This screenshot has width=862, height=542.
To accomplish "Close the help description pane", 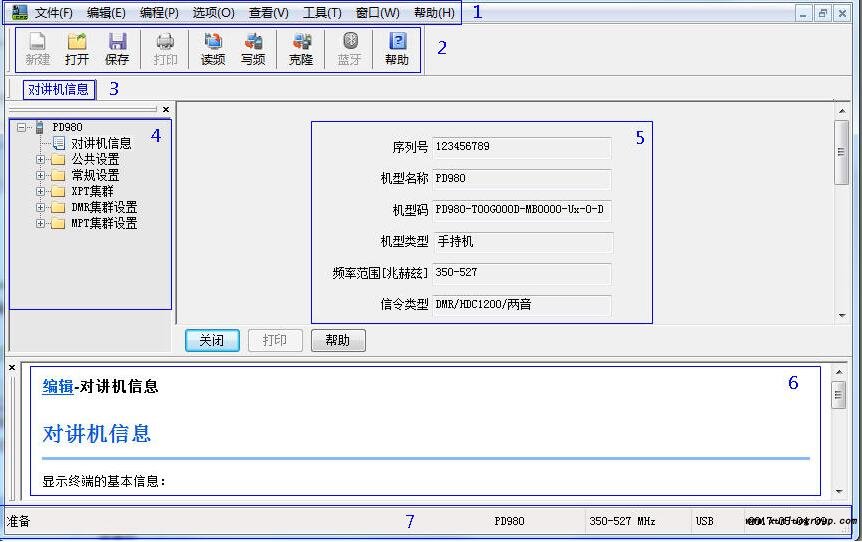I will (x=12, y=367).
